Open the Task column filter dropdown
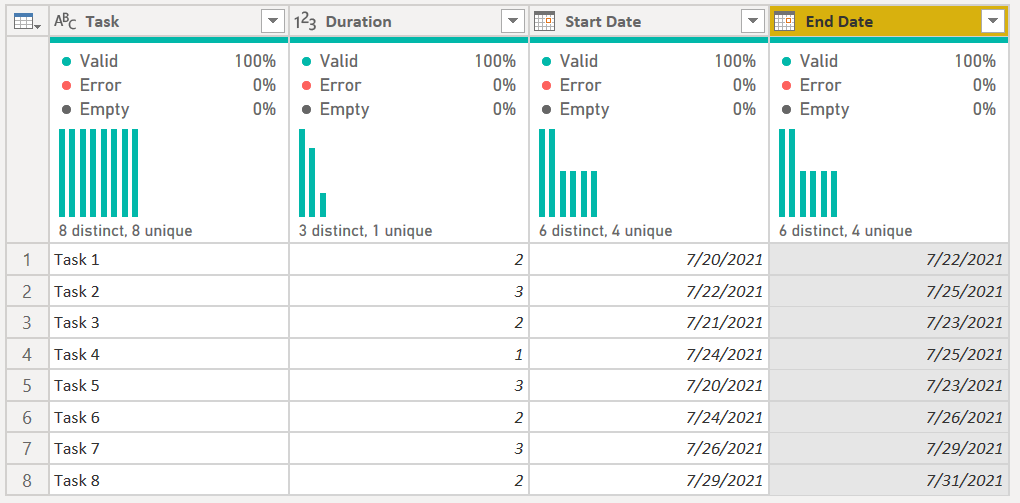1020x503 pixels. 273,21
